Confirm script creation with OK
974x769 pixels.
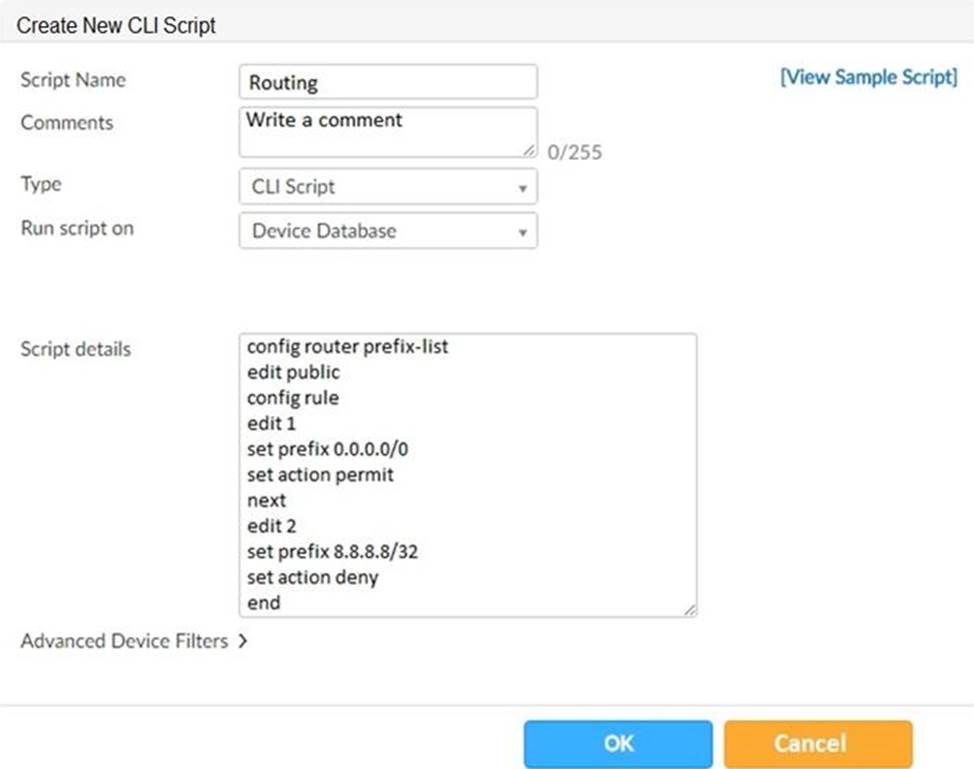(x=618, y=744)
